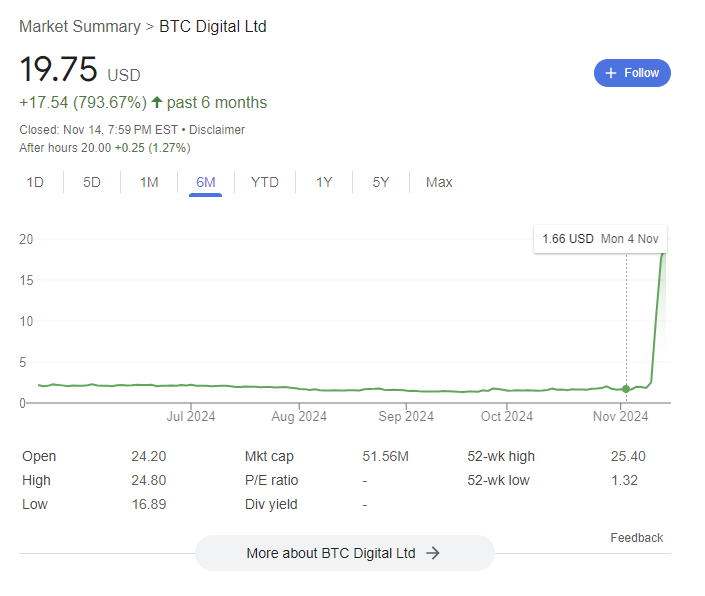Screen dimensions: 705x596
Task: Switch to the YTD range tab
Action: point(265,182)
